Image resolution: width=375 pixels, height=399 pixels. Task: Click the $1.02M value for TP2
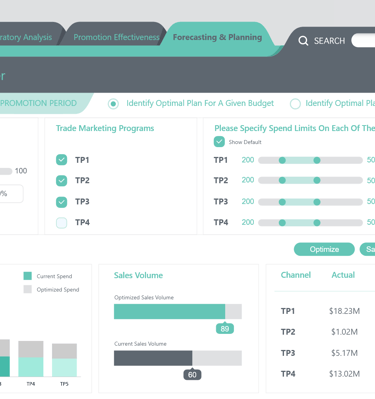click(x=344, y=332)
